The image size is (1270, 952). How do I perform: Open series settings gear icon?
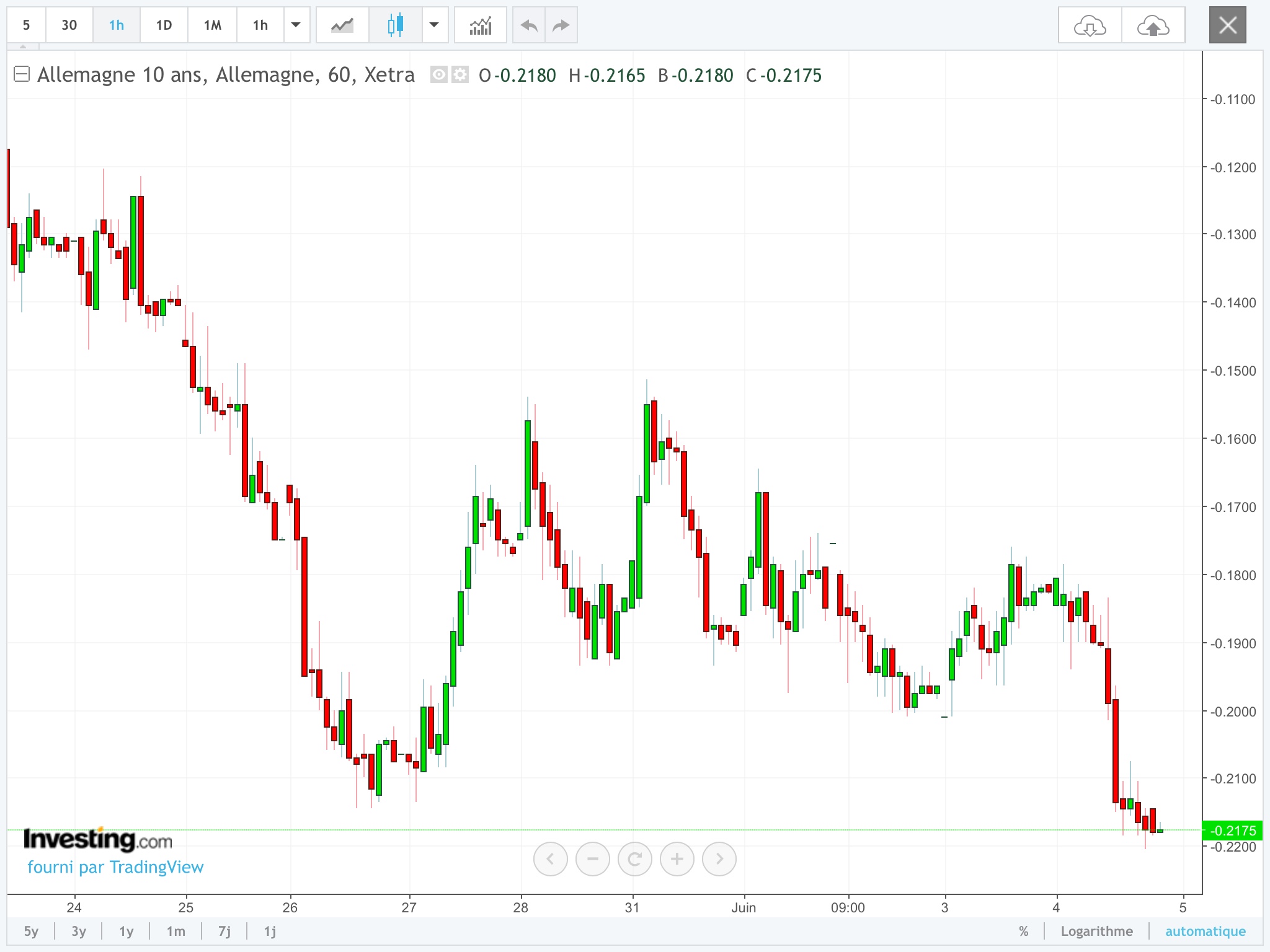460,75
